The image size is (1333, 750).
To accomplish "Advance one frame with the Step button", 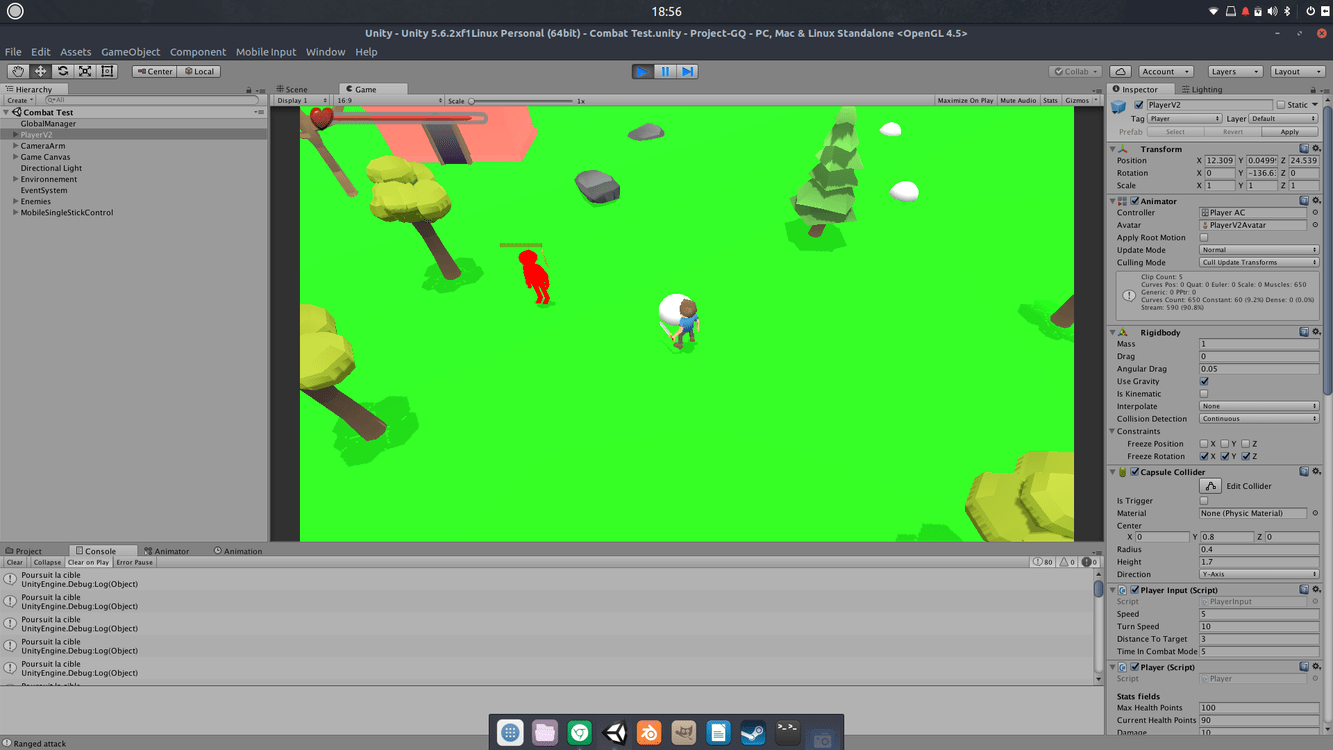I will (x=687, y=71).
